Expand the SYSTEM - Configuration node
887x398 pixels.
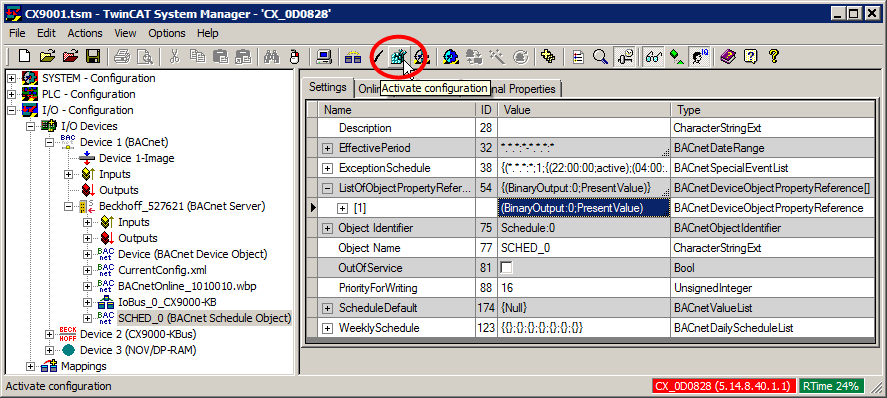point(11,78)
